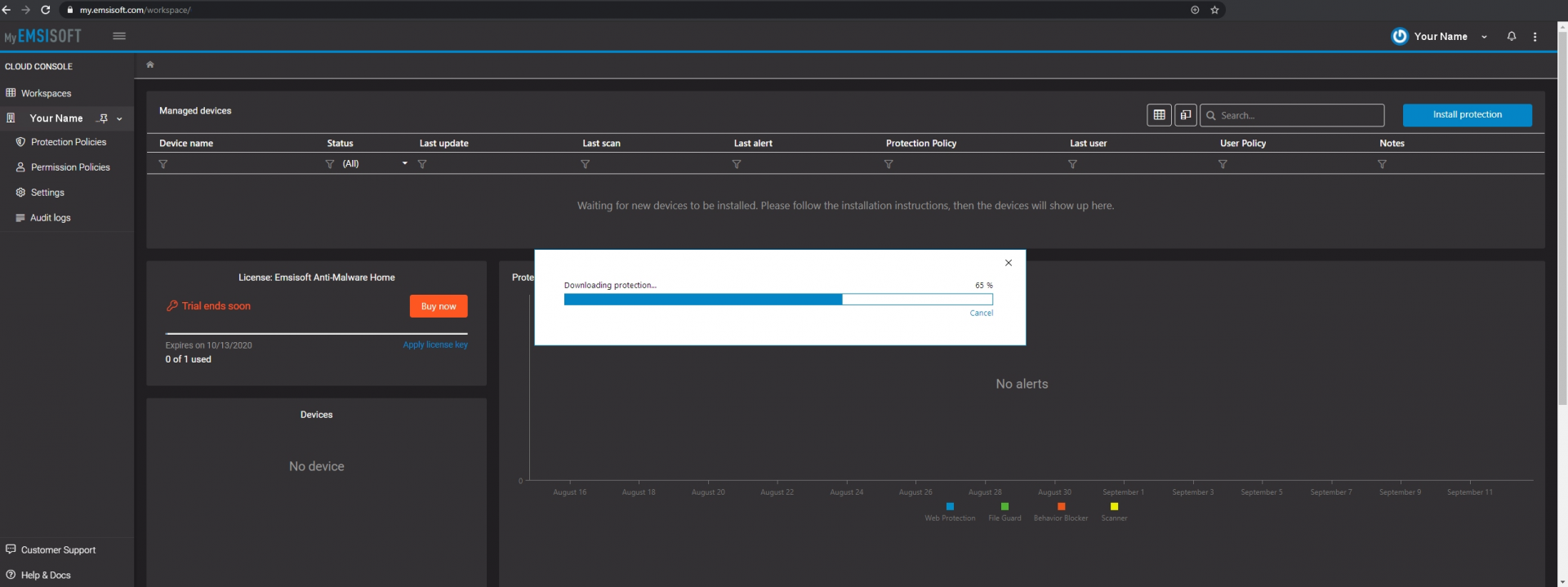Viewport: 1568px width, 587px height.
Task: Open Protection Policy filter icon
Action: [x=889, y=164]
